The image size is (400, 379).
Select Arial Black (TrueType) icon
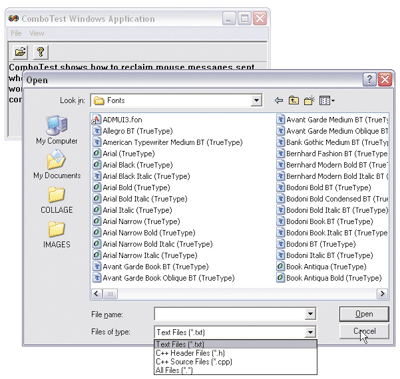tap(96, 165)
